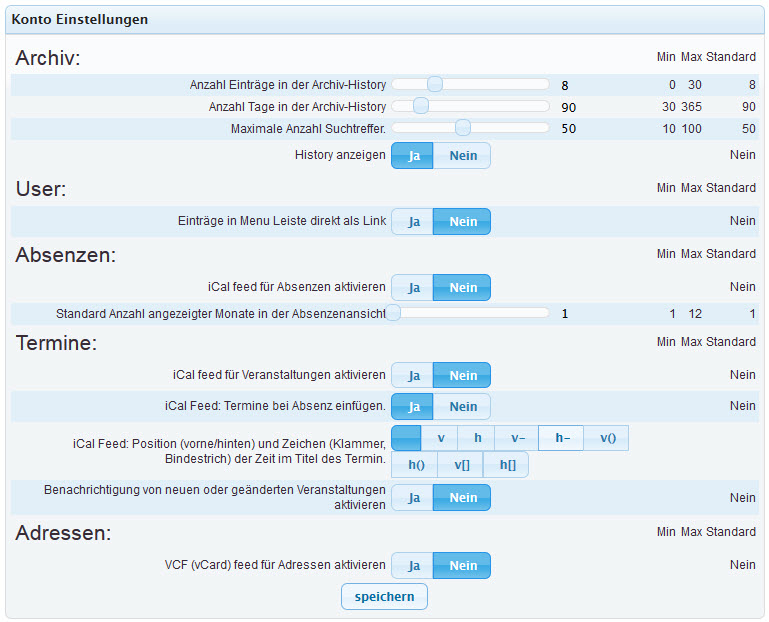The width and height of the screenshot is (769, 622).
Task: Click the Archiv-History Einträge slider handle
Action: tap(434, 84)
